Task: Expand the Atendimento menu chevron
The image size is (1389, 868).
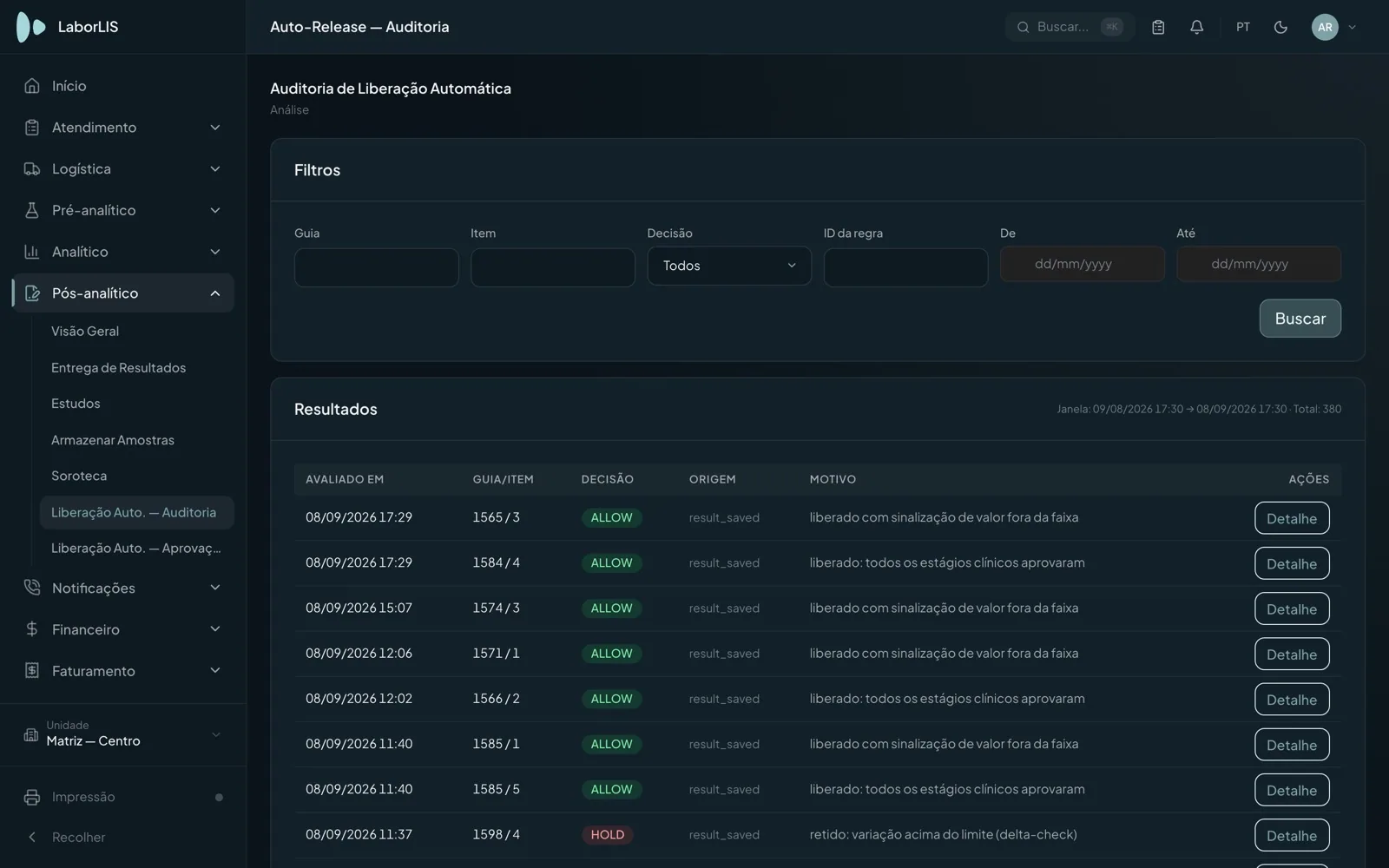Action: coord(215,128)
